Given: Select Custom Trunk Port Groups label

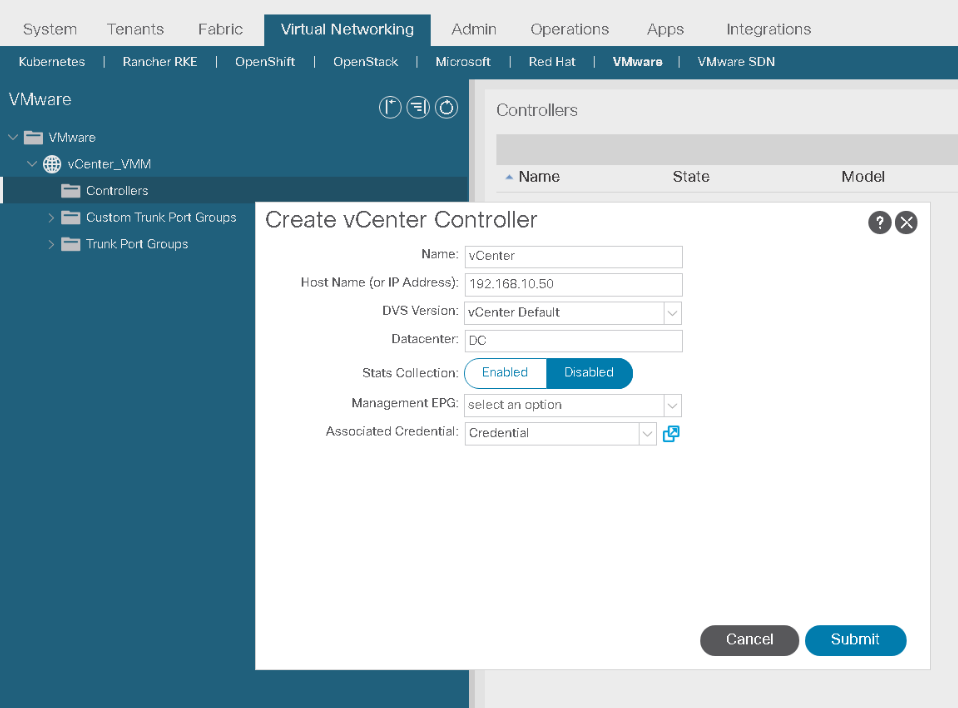Looking at the screenshot, I should tap(161, 217).
